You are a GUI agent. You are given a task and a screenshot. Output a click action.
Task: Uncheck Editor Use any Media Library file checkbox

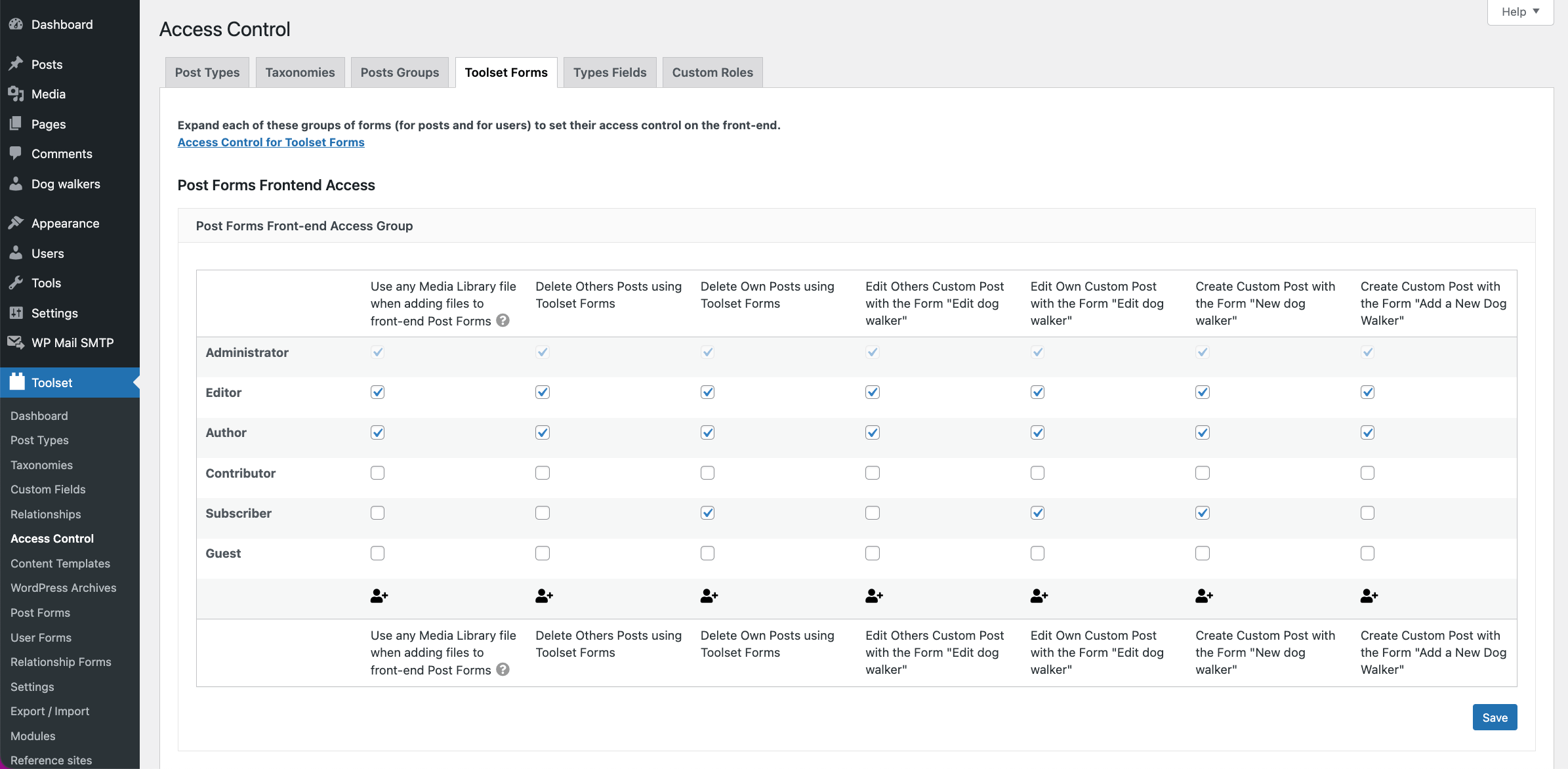click(x=377, y=392)
